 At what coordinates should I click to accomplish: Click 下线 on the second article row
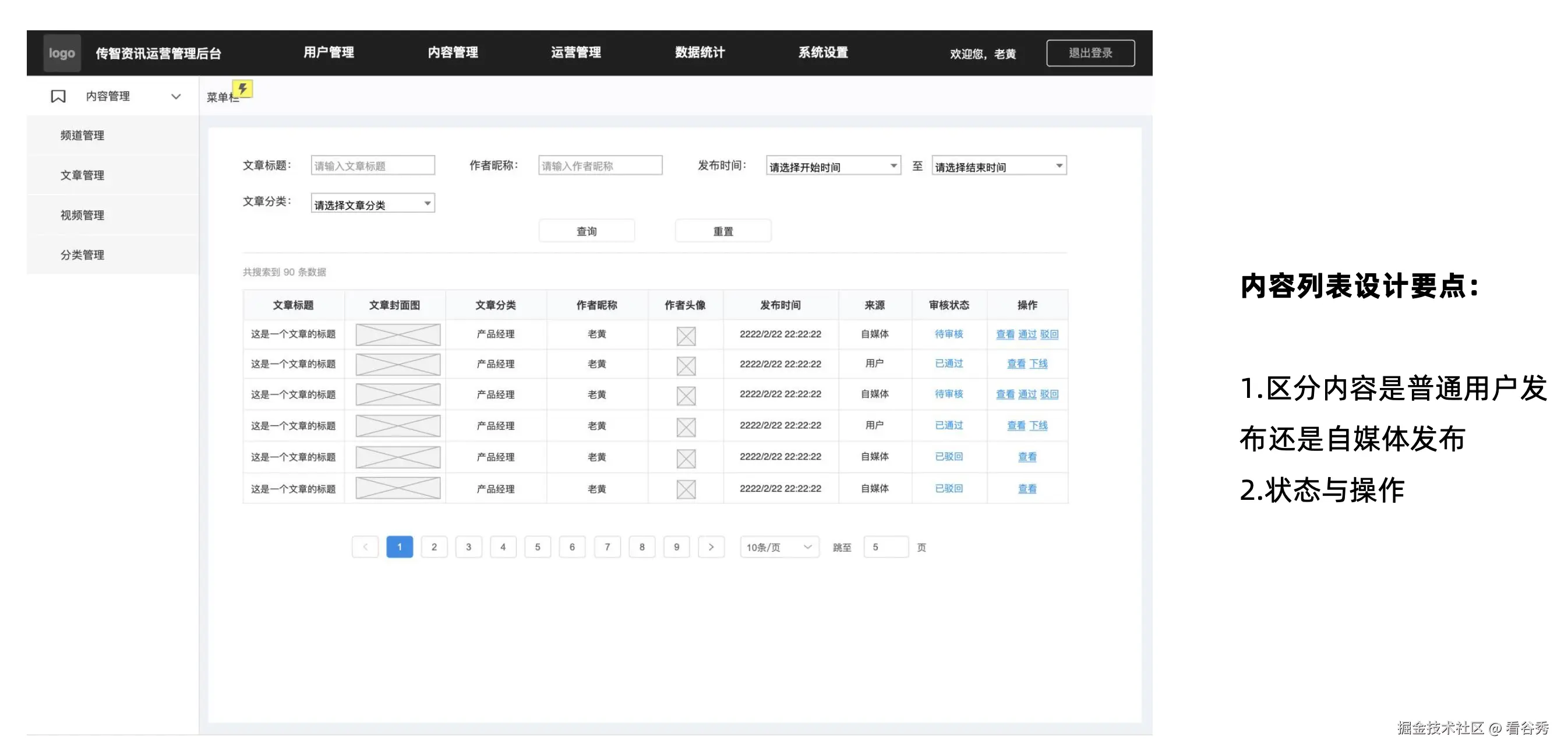point(1039,364)
